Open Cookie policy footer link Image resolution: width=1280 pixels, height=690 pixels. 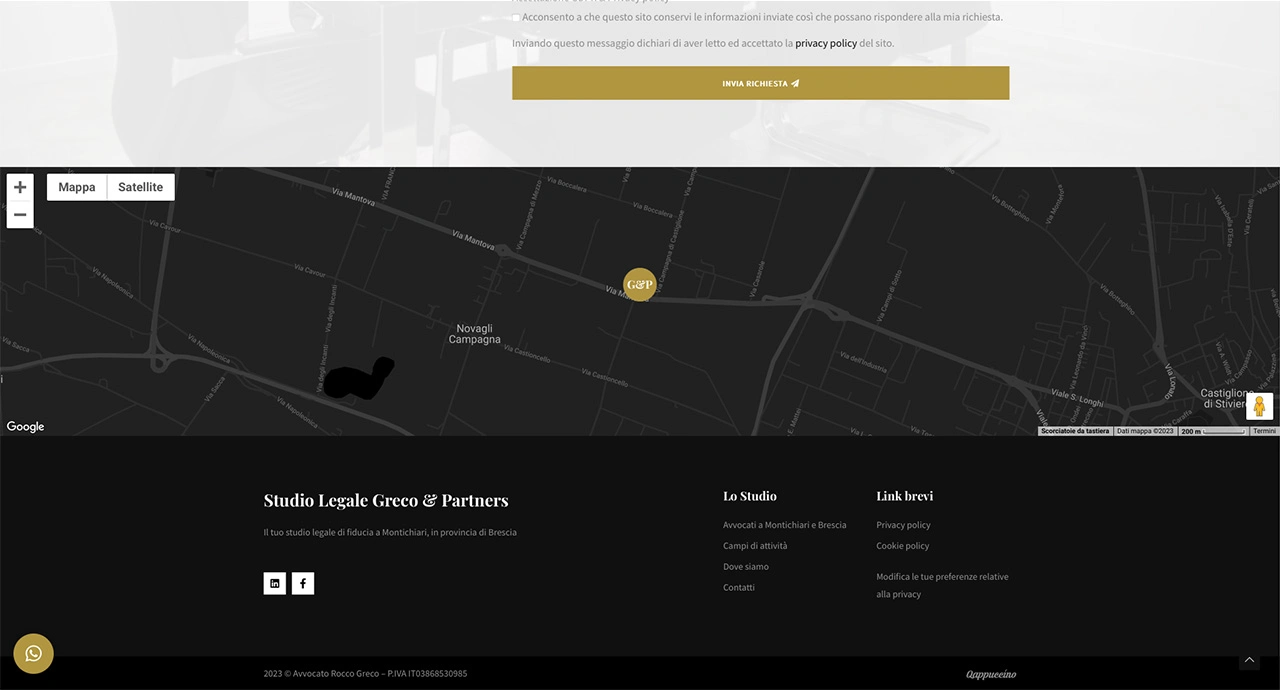903,546
